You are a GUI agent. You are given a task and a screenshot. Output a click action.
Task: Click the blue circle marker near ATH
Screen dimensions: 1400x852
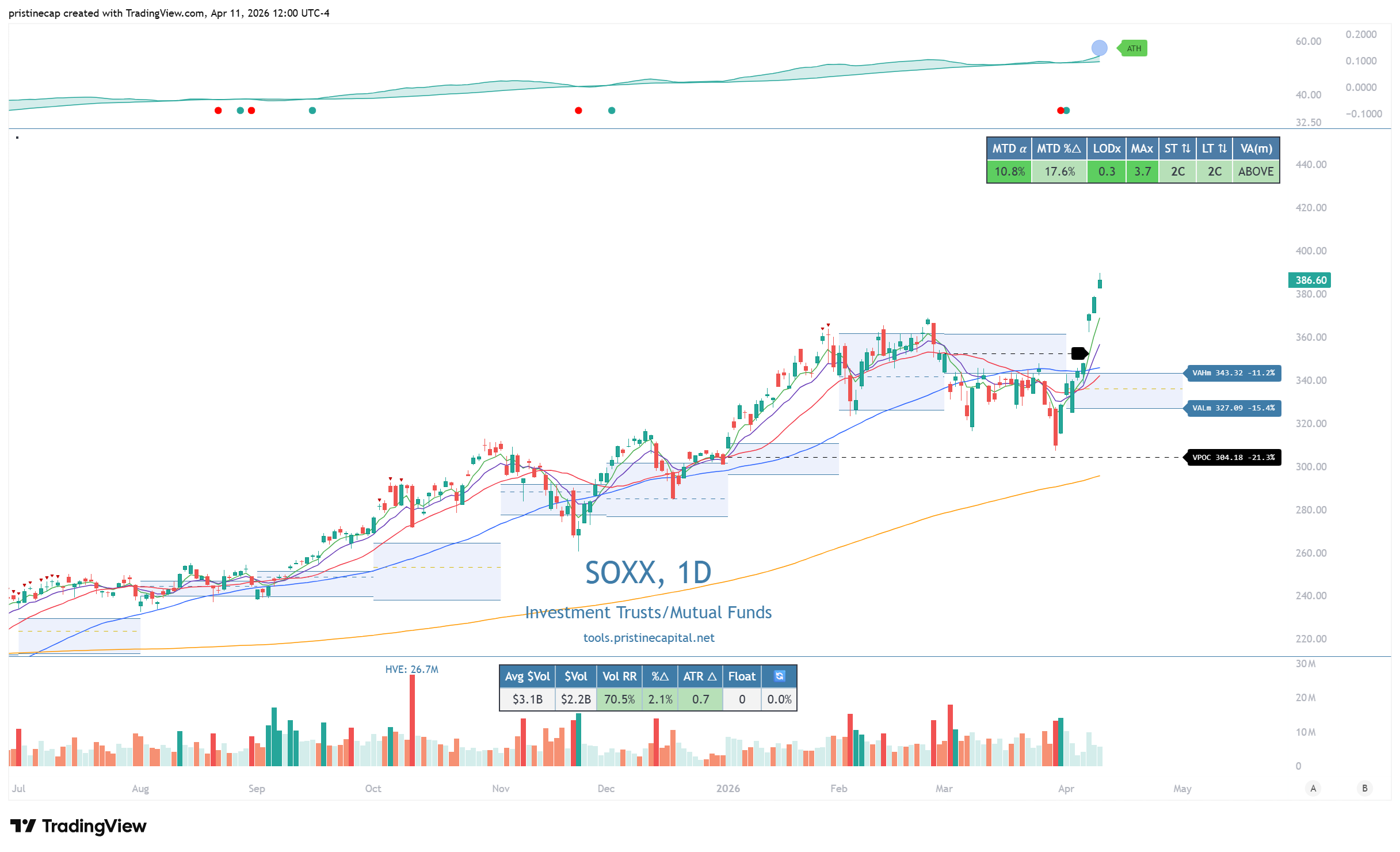pyautogui.click(x=1099, y=48)
